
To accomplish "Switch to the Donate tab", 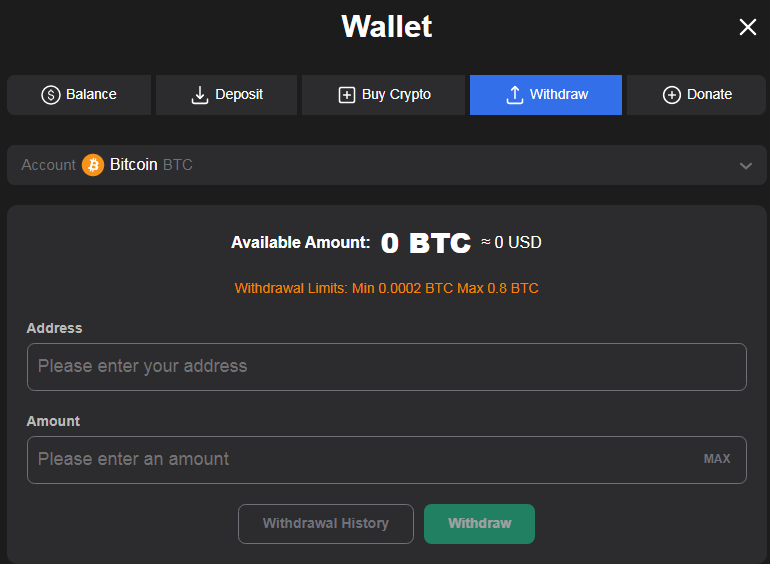I will (x=709, y=95).
